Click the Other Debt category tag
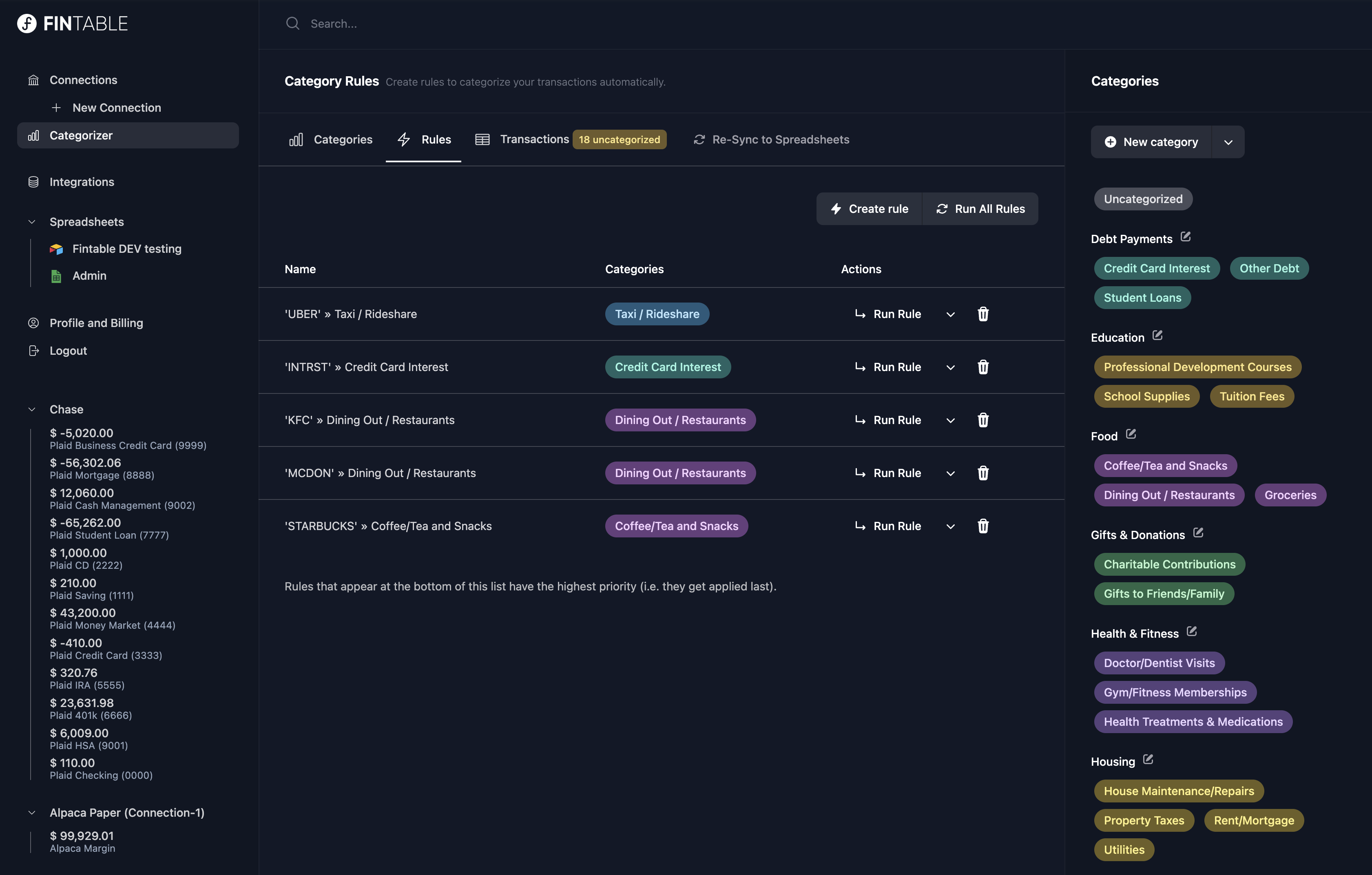Screen dimensions: 1372x875 pos(1269,268)
